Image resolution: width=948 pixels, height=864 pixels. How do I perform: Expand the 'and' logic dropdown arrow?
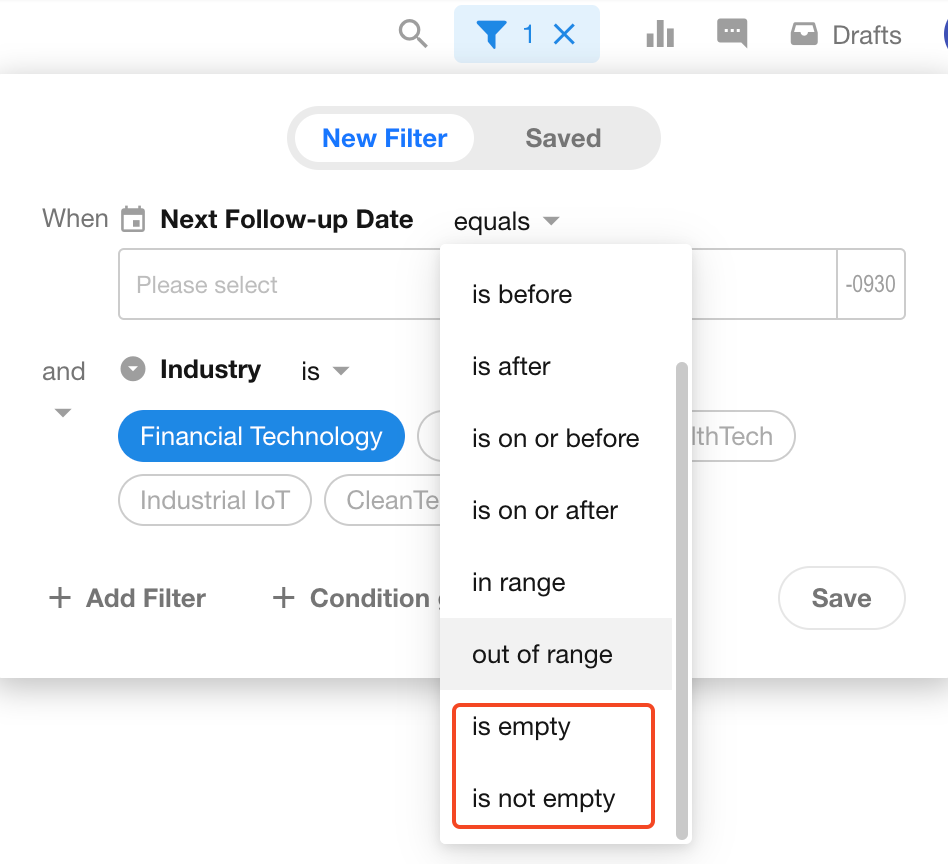click(x=63, y=413)
